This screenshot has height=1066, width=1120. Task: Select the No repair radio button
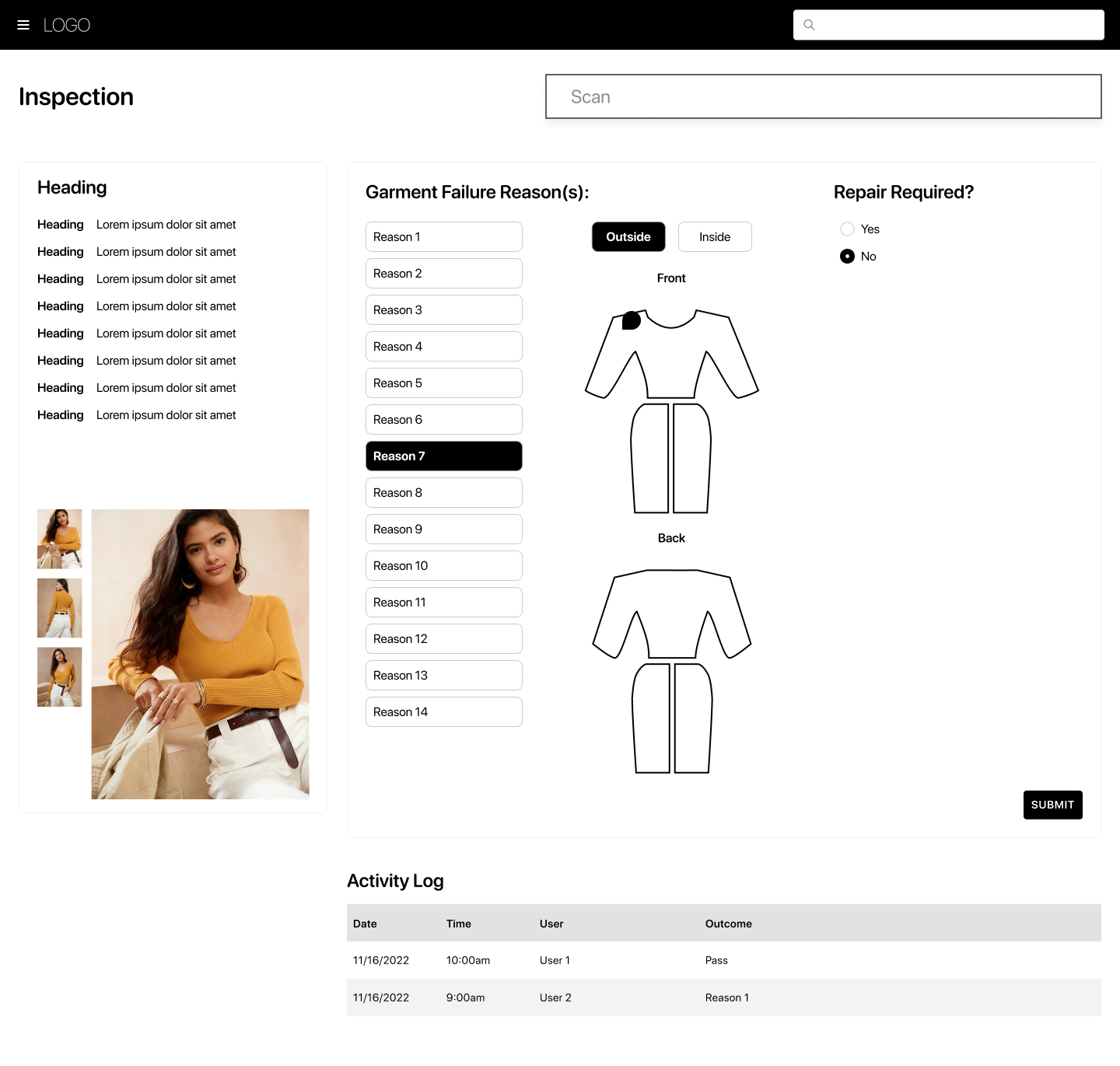pos(847,257)
